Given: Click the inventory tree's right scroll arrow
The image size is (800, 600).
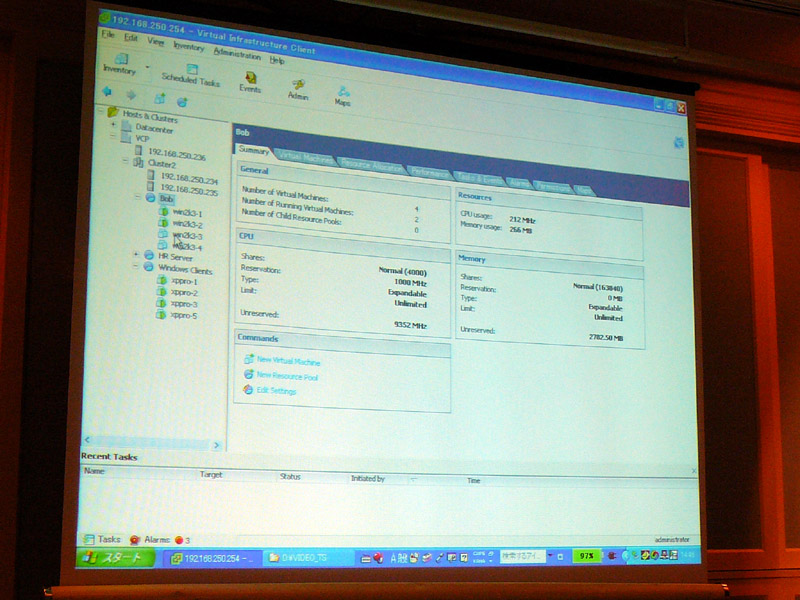Looking at the screenshot, I should (216, 445).
